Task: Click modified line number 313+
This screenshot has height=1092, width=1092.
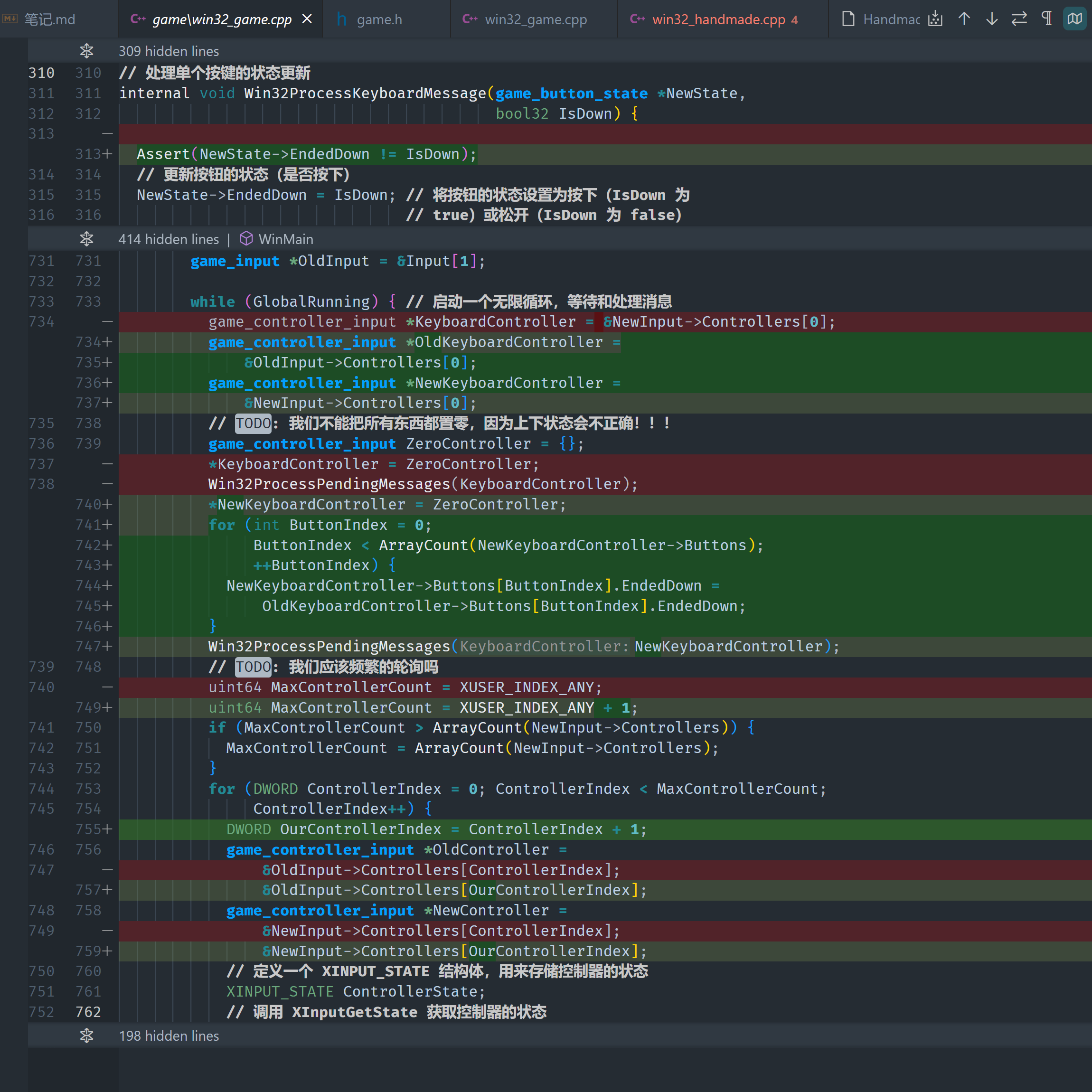Action: pyautogui.click(x=94, y=154)
